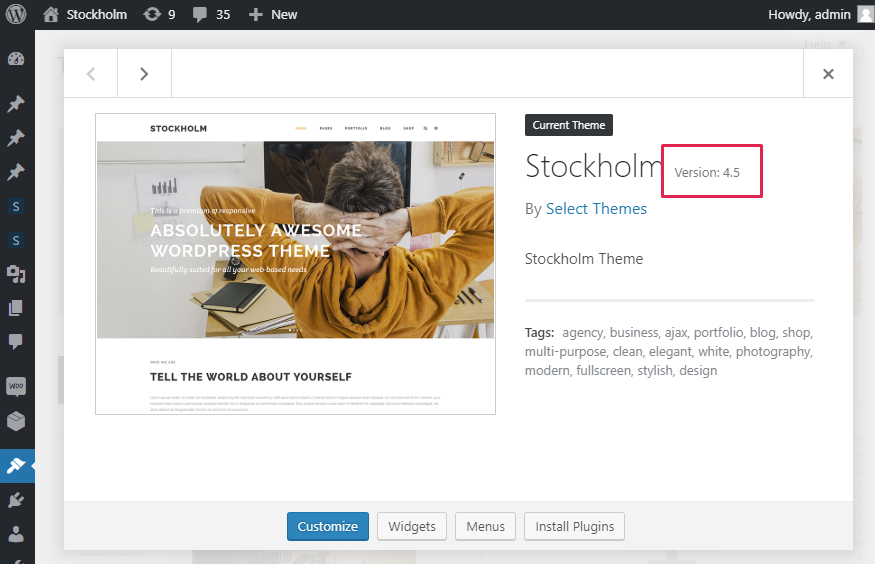Open the New content menu
Screen dimensions: 875x564
tap(273, 15)
